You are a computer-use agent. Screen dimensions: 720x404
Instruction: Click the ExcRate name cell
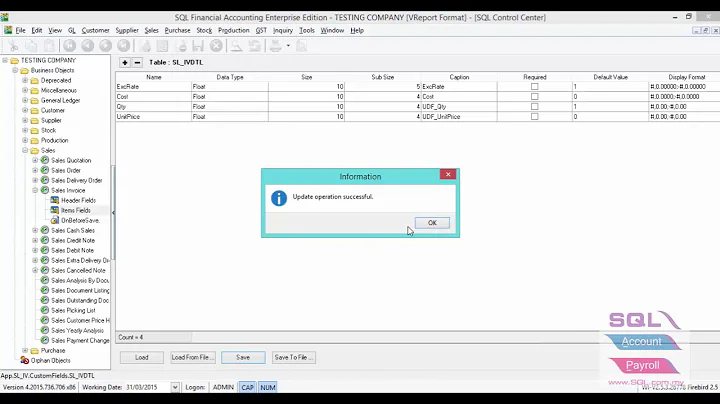point(153,87)
